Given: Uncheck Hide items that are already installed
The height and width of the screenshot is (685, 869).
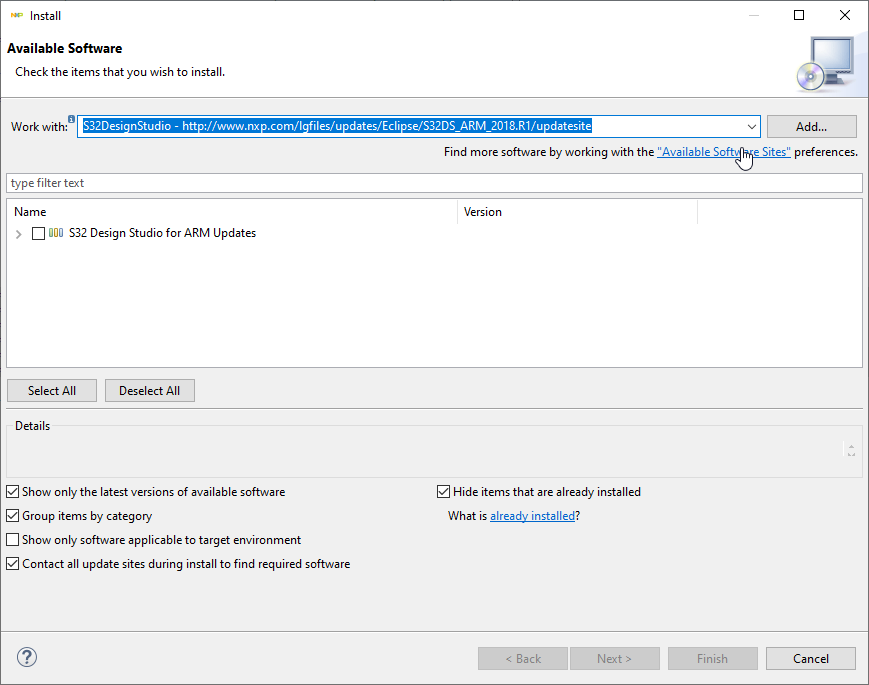Looking at the screenshot, I should point(444,492).
